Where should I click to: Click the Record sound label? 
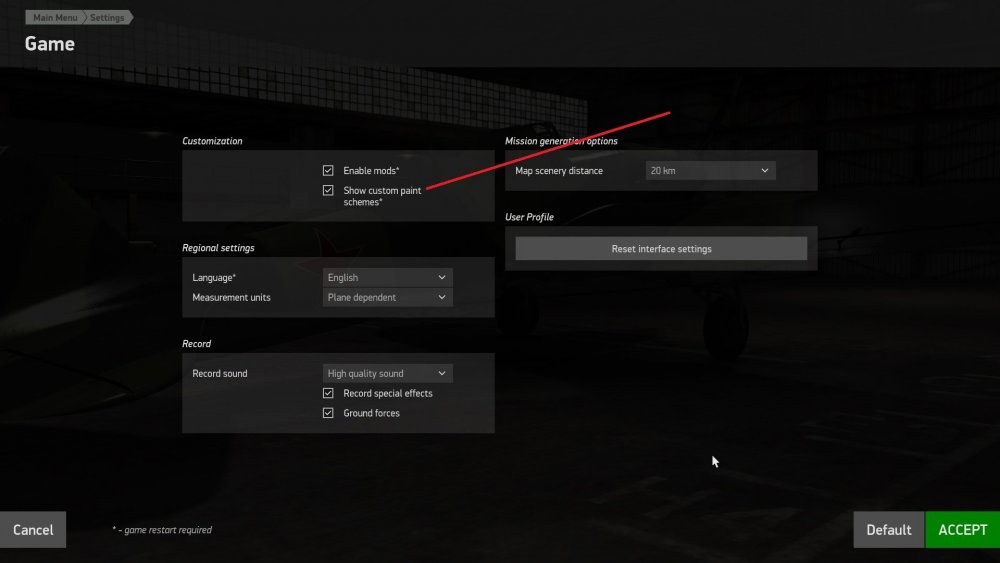click(x=219, y=373)
